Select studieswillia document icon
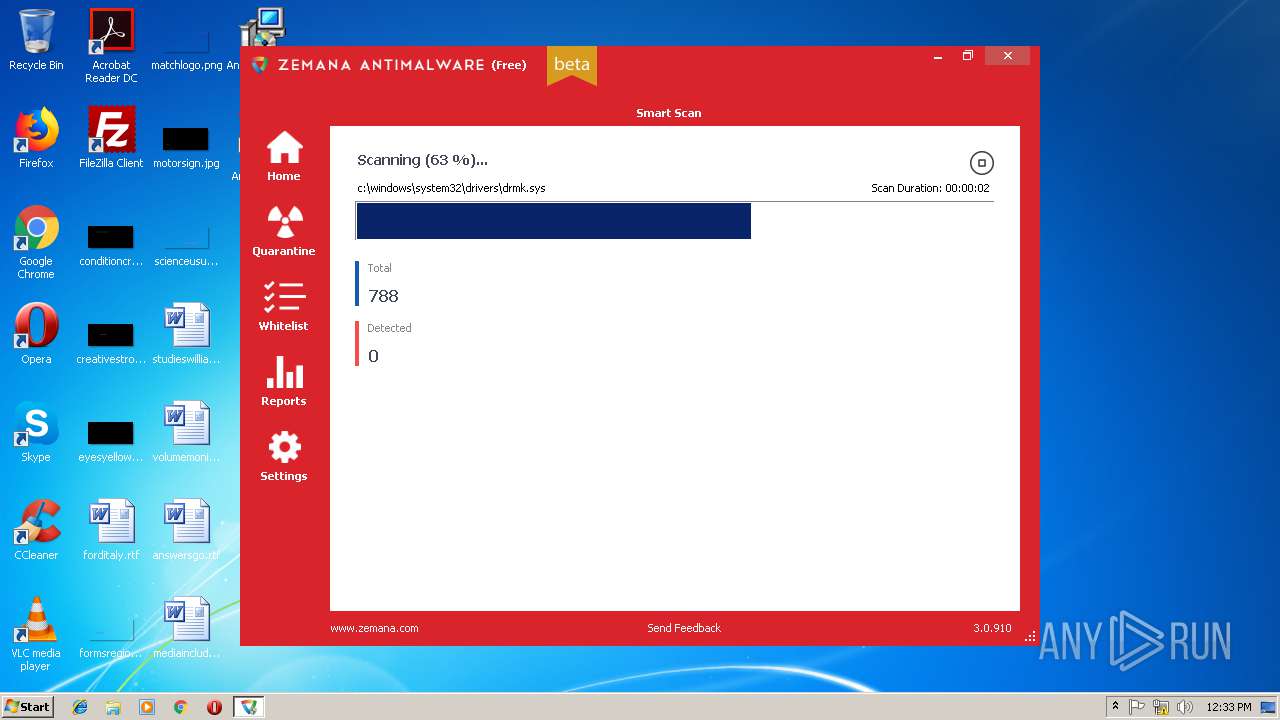The height and width of the screenshot is (720, 1280). (x=186, y=334)
